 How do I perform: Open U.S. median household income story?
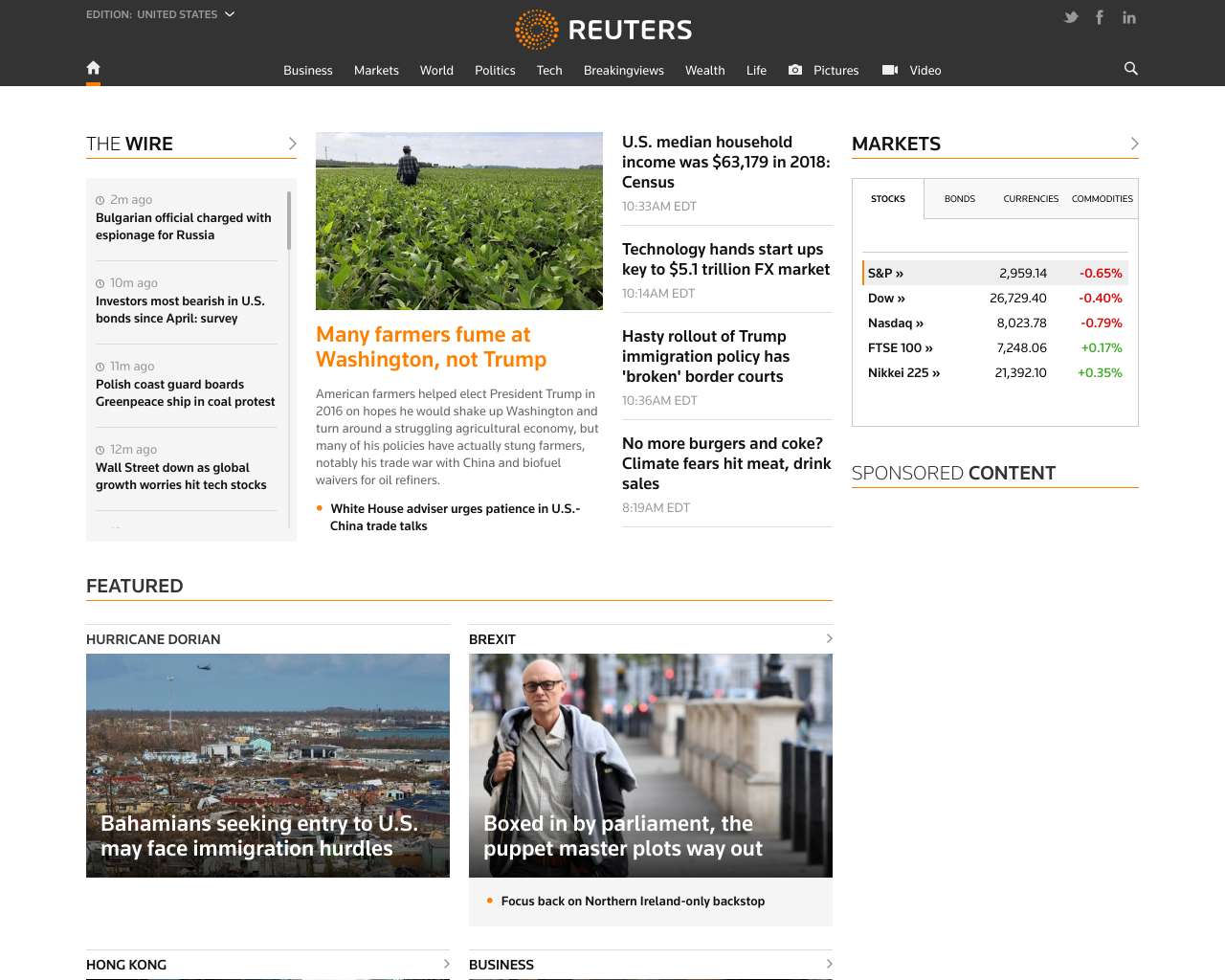tap(726, 162)
